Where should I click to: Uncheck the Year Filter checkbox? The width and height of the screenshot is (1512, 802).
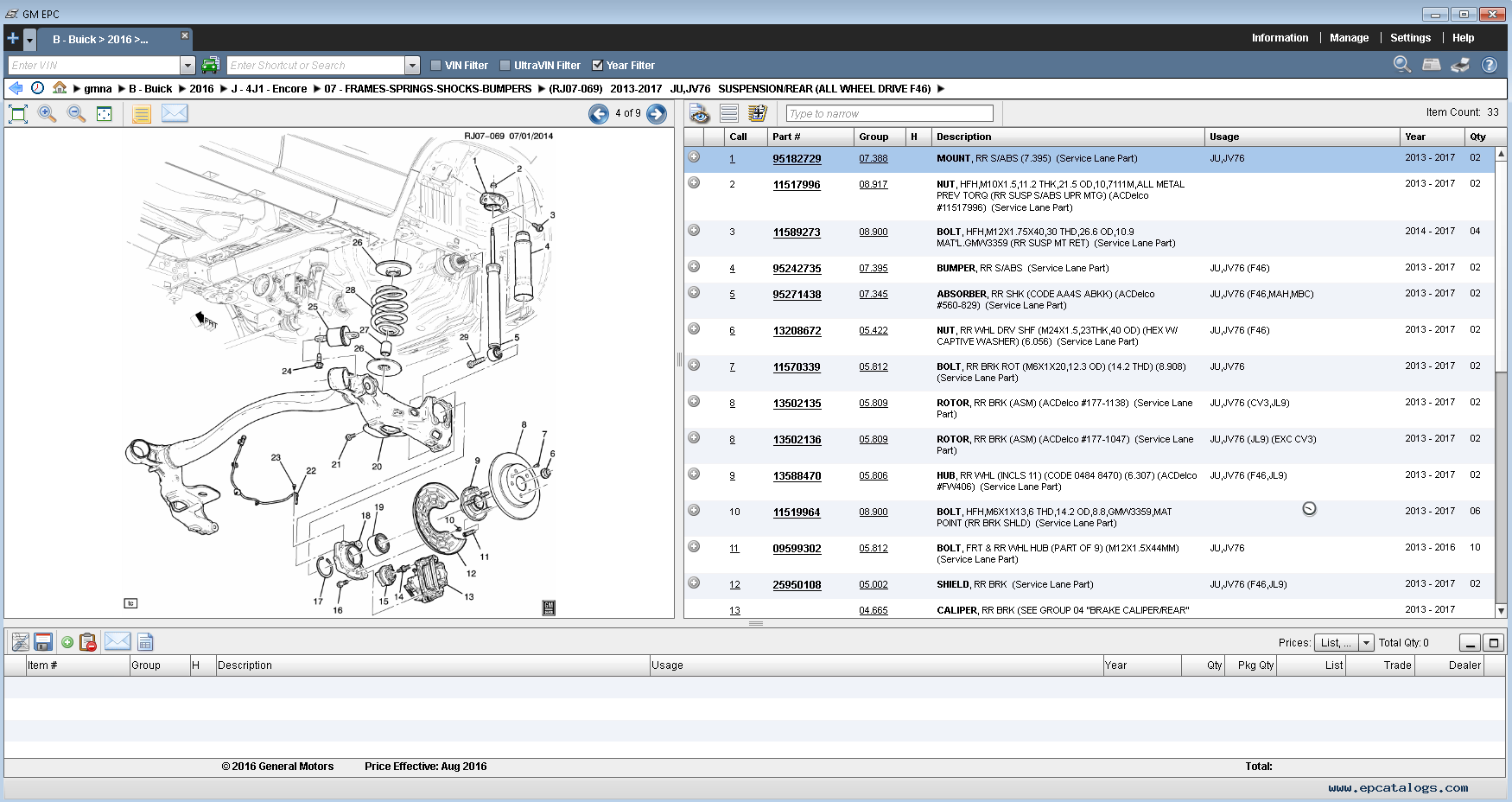click(597, 66)
